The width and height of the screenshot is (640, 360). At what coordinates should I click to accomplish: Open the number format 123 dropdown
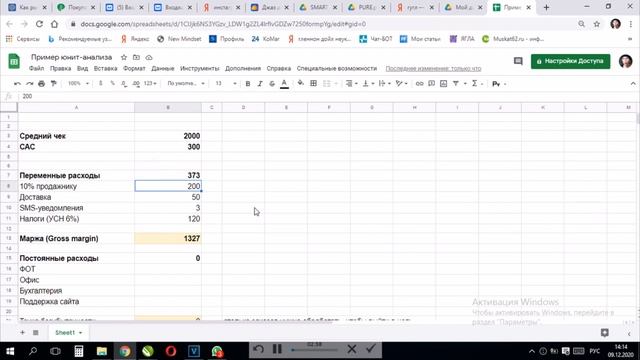[150, 83]
